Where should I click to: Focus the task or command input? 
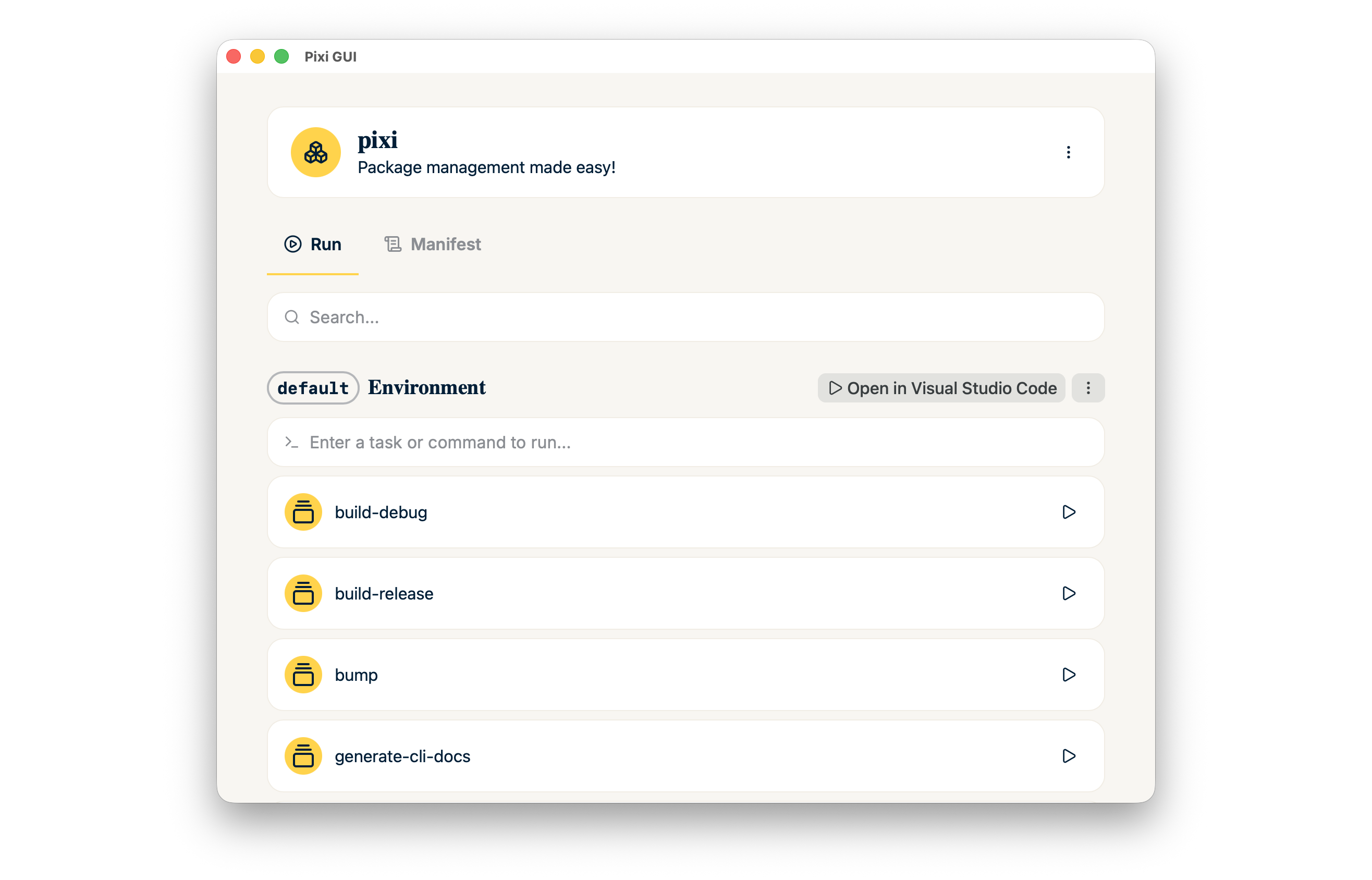[685, 442]
